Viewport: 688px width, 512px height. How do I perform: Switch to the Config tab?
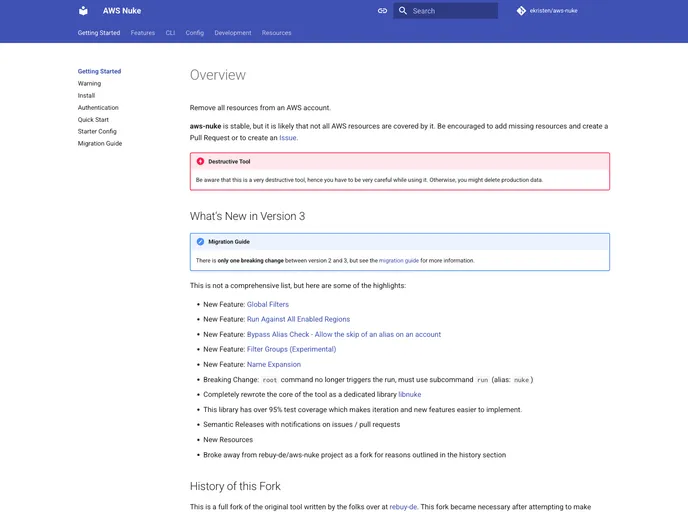pos(194,33)
